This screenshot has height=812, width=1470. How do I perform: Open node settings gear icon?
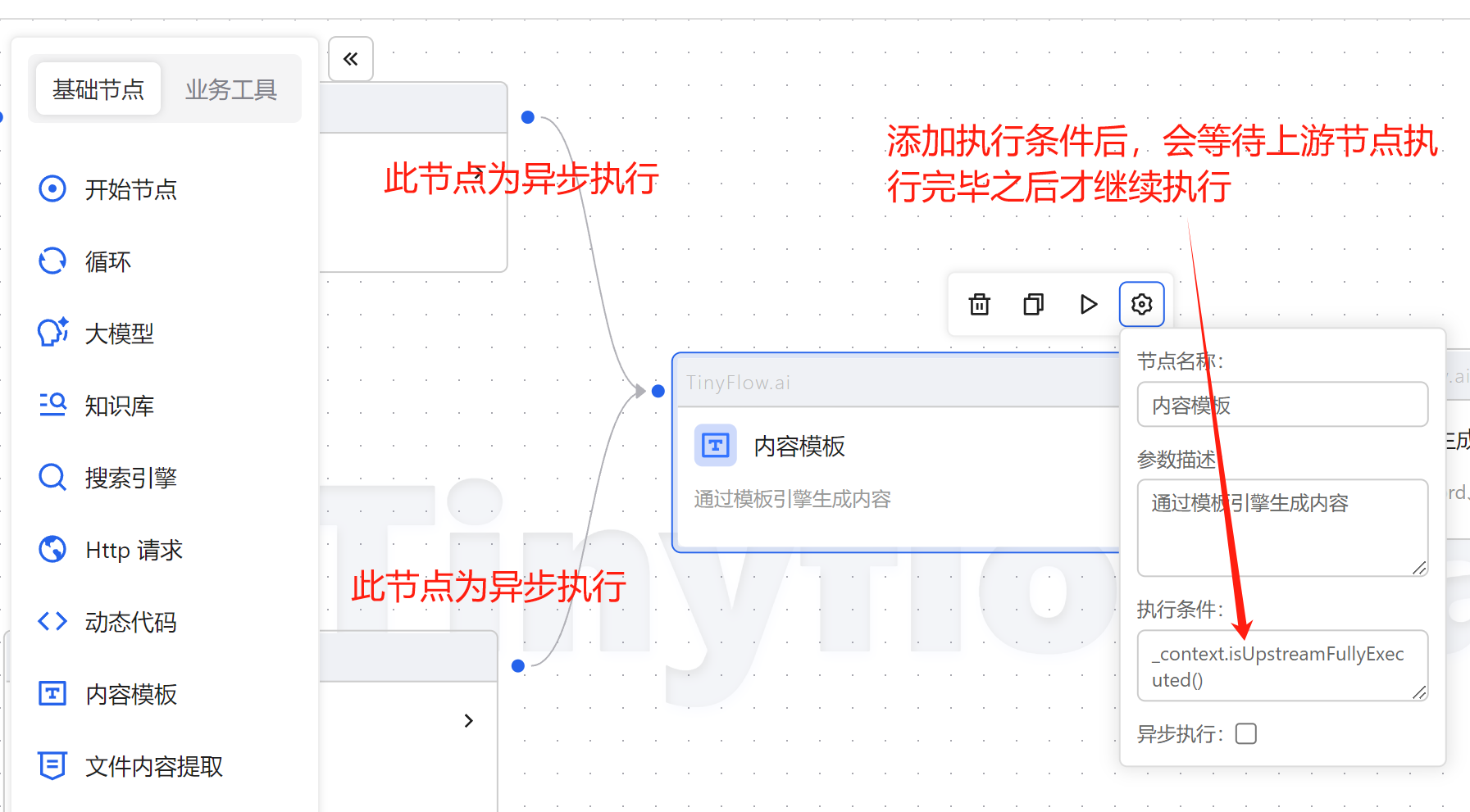click(x=1142, y=305)
